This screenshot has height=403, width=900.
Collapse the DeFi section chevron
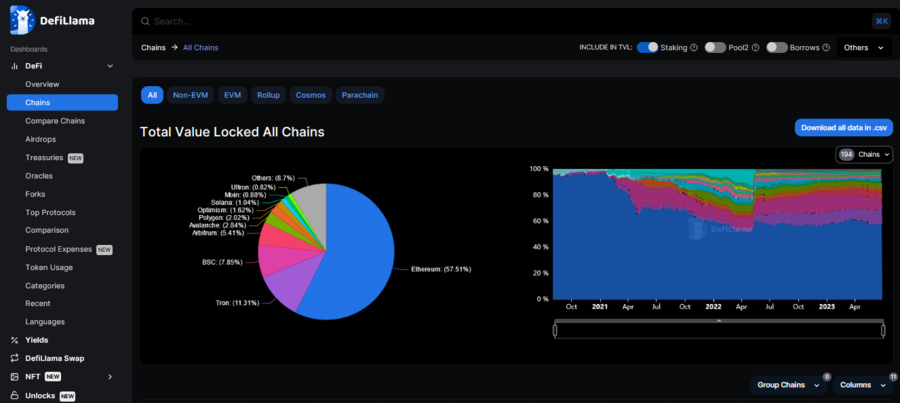point(110,66)
